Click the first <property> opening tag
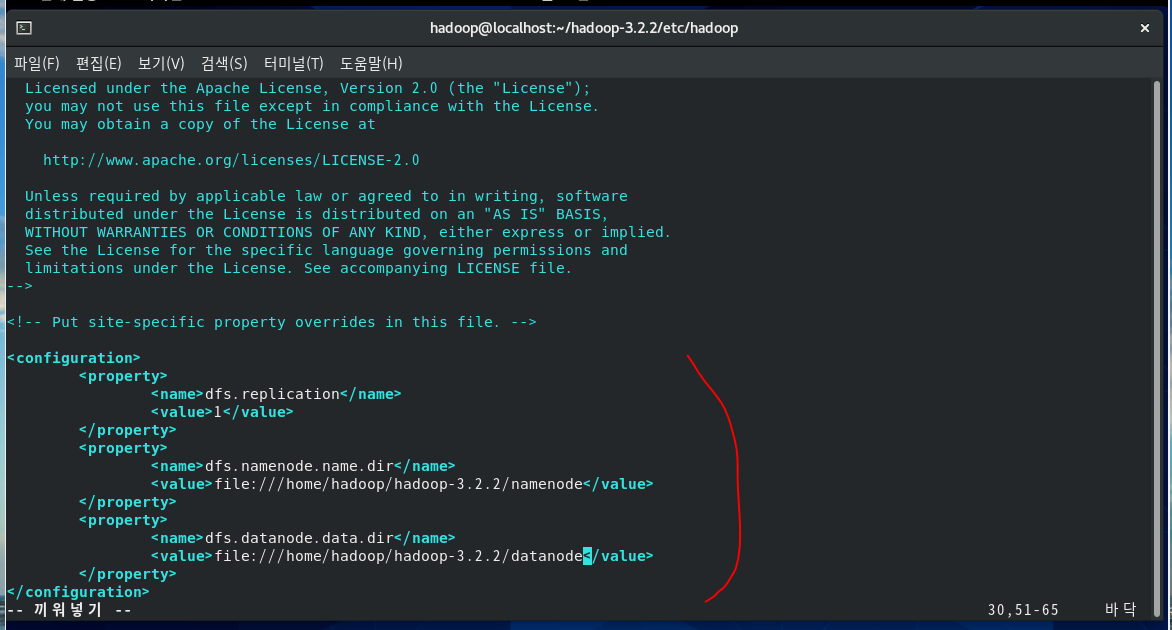1172x630 pixels. tap(123, 376)
